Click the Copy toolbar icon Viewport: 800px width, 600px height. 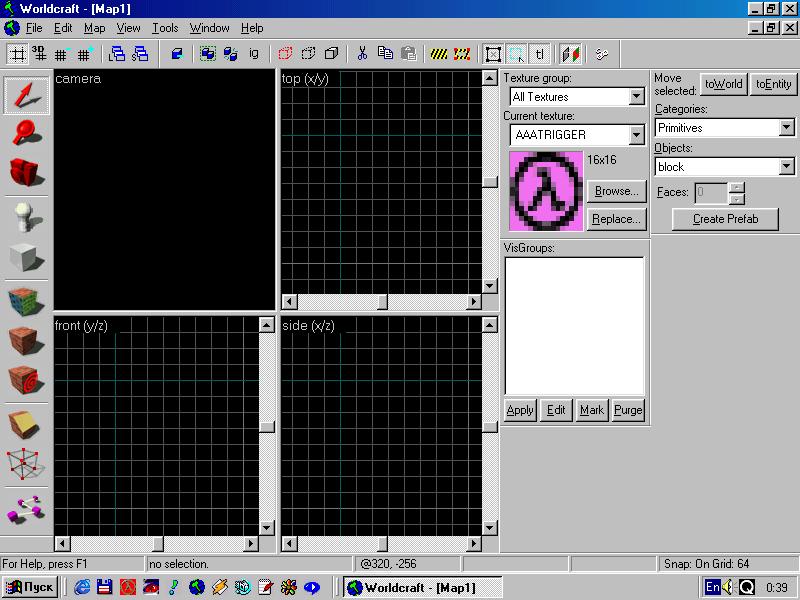[x=385, y=54]
